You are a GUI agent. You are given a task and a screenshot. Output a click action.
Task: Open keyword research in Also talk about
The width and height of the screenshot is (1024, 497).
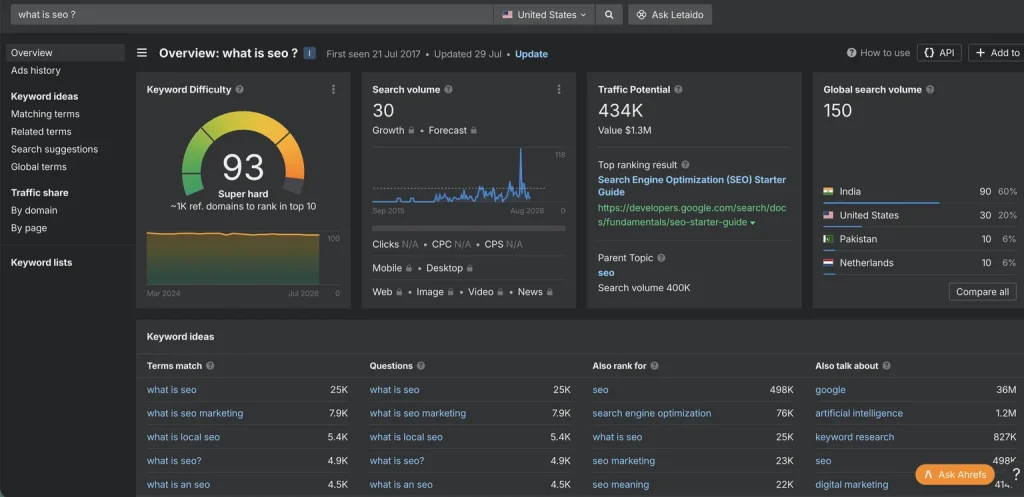coord(854,438)
